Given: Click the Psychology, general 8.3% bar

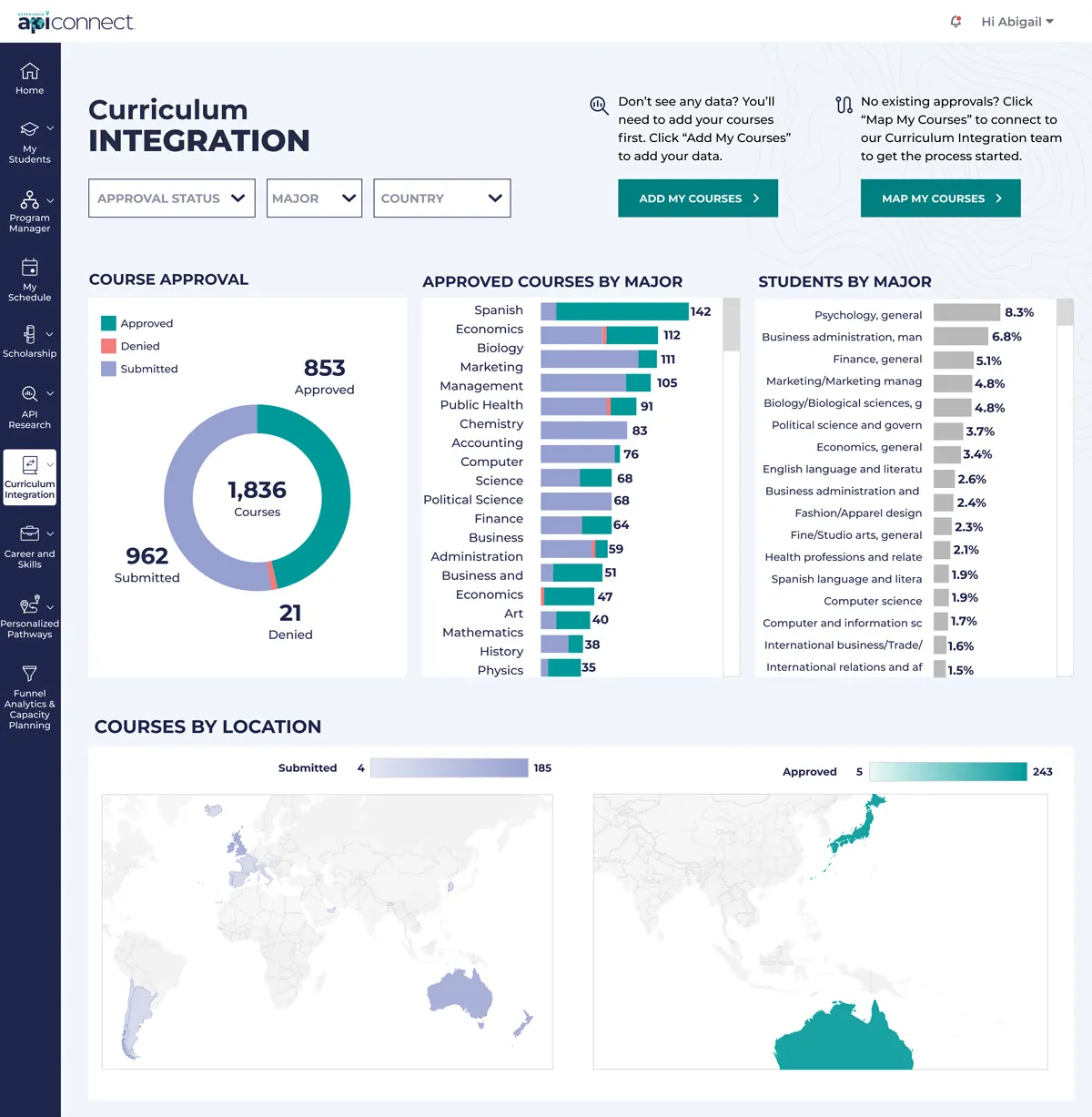Looking at the screenshot, I should tap(966, 312).
